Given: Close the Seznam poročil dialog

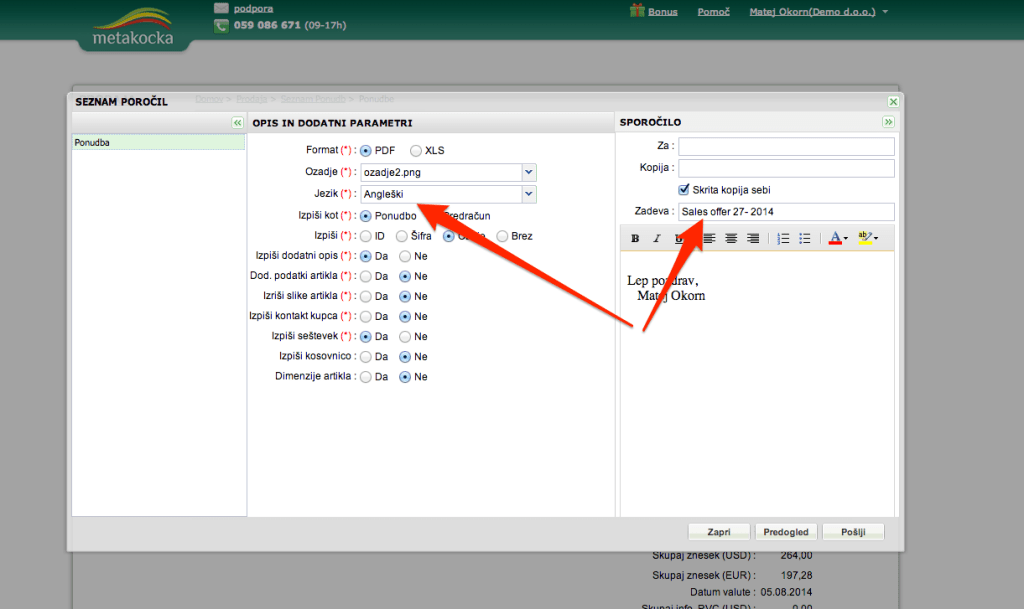Looking at the screenshot, I should point(893,102).
